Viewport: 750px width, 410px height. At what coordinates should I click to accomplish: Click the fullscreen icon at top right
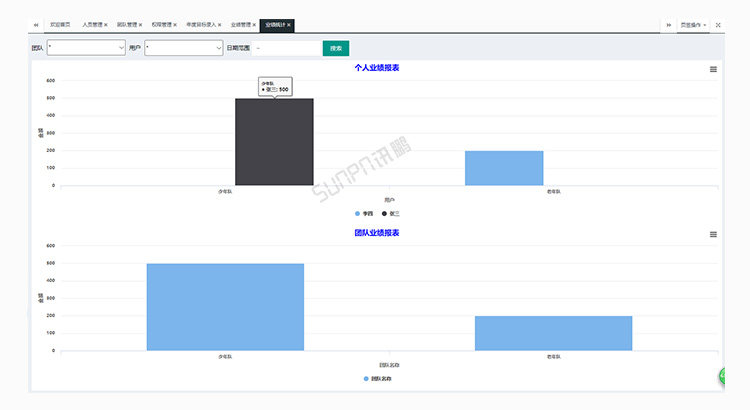pos(718,24)
